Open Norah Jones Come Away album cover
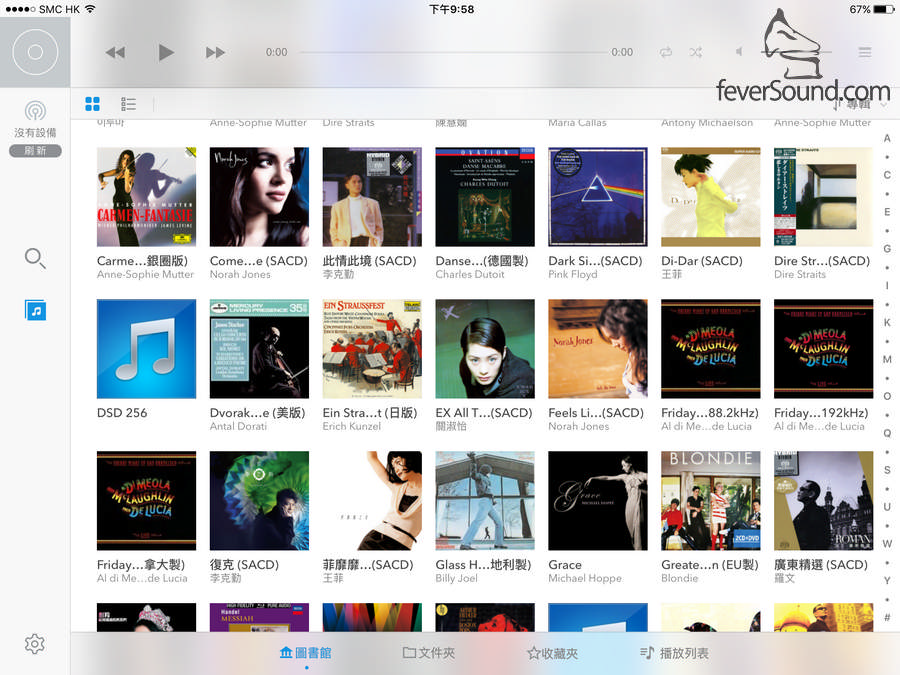 259,197
